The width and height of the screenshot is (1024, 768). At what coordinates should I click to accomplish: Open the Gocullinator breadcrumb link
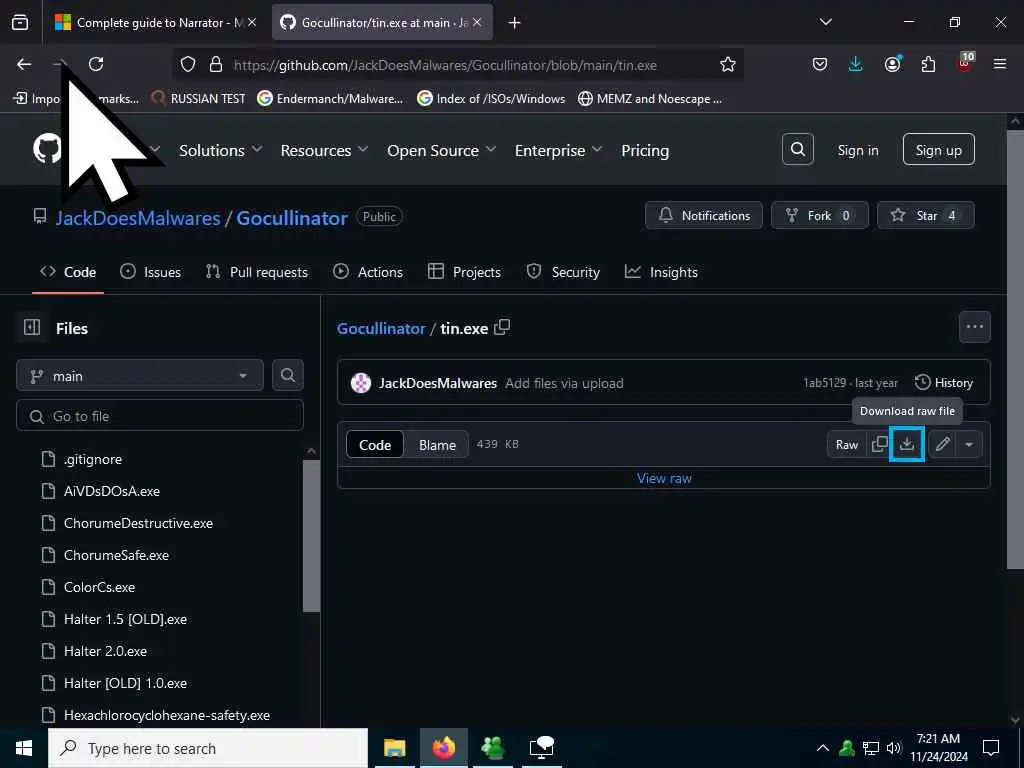click(x=381, y=328)
